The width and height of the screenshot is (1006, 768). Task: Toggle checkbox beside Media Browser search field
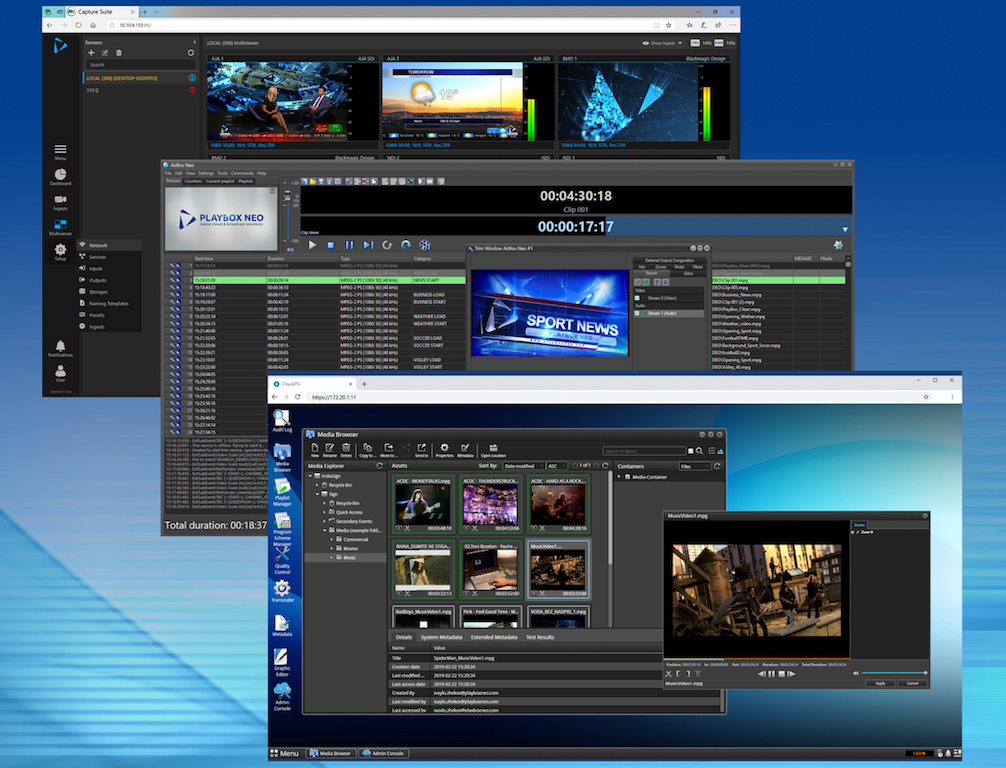pyautogui.click(x=690, y=451)
